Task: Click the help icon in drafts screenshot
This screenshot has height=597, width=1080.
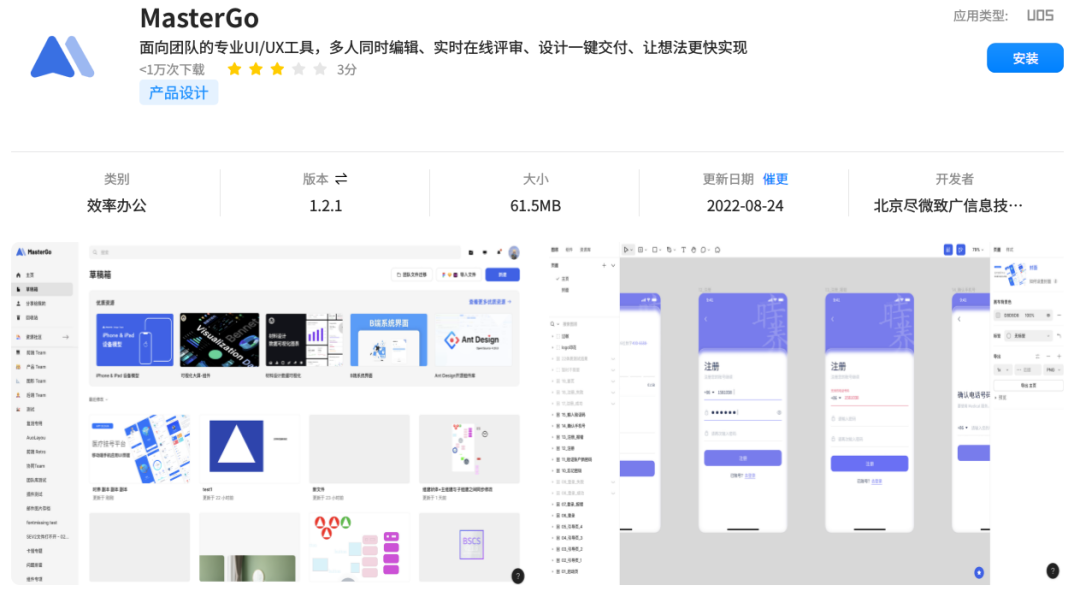Action: [517, 576]
